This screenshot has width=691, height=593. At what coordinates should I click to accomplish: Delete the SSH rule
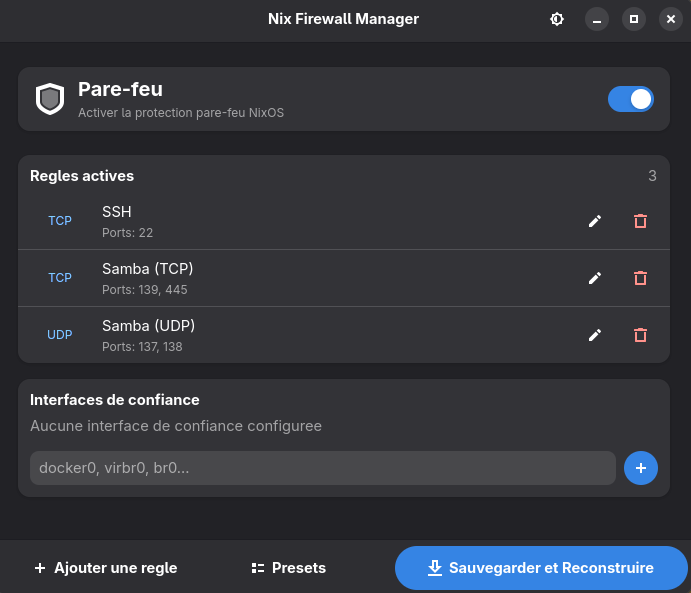click(x=640, y=221)
